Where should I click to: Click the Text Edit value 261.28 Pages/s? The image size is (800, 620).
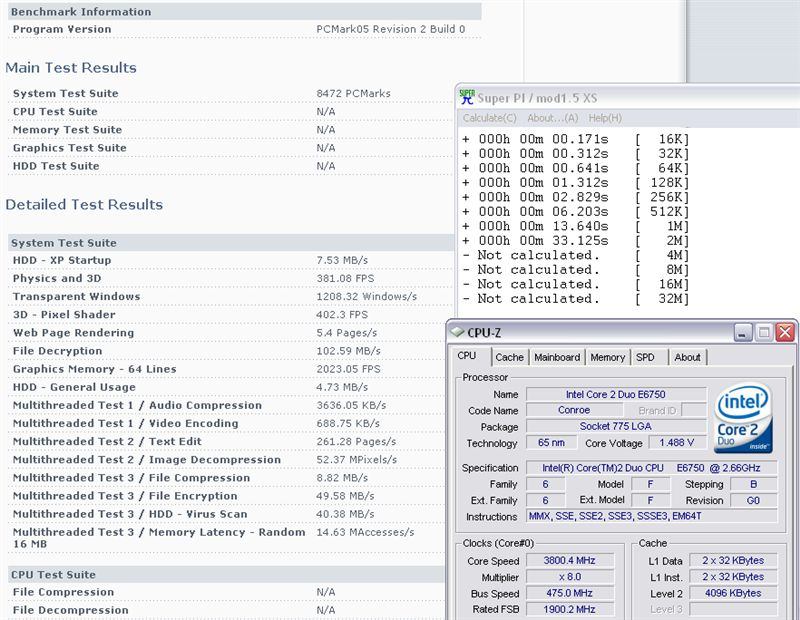pos(356,441)
